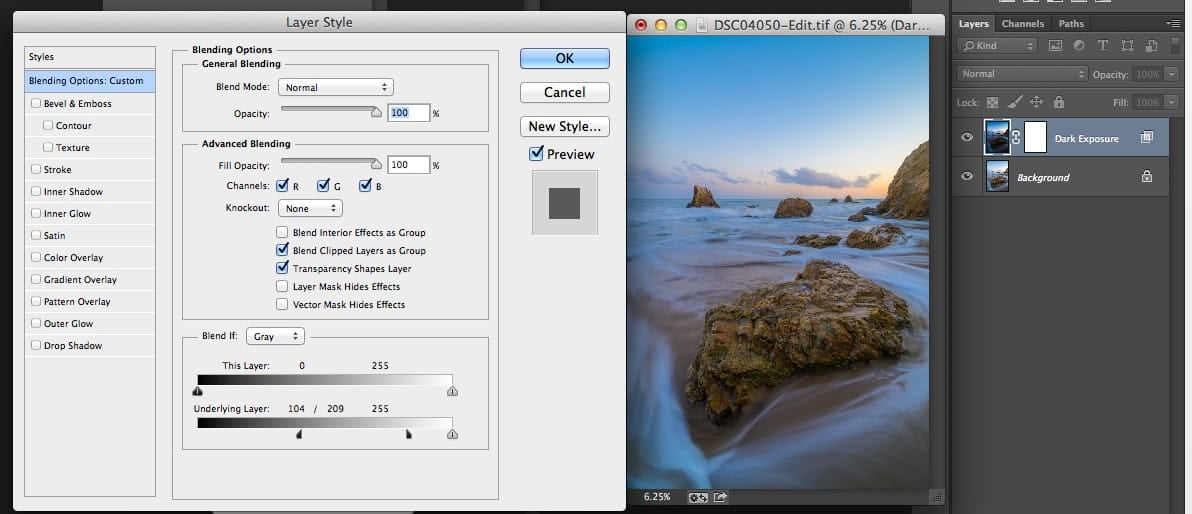Open the Layers panel flyout menu

(1174, 24)
